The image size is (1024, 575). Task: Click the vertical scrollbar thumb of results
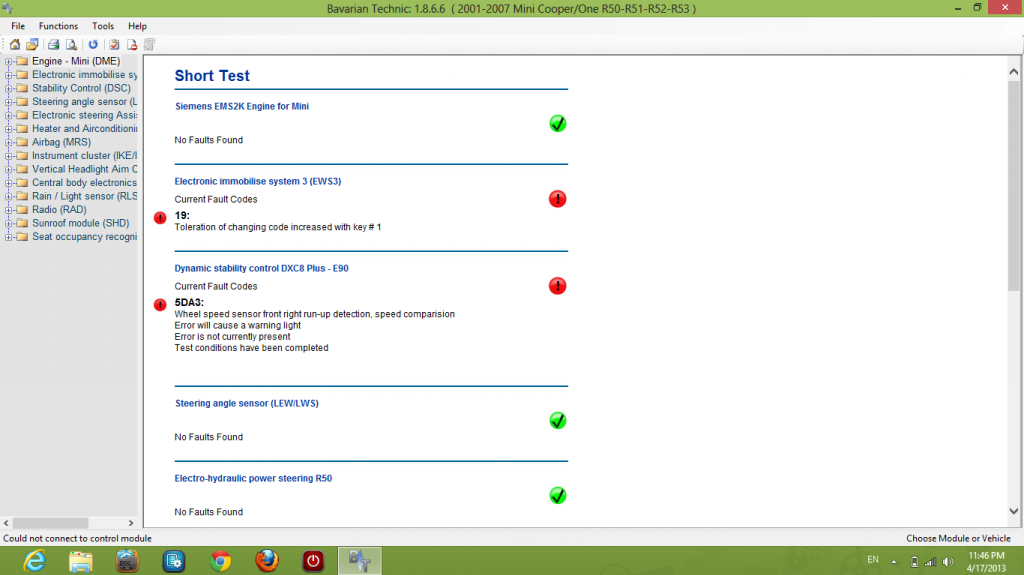tap(1014, 186)
